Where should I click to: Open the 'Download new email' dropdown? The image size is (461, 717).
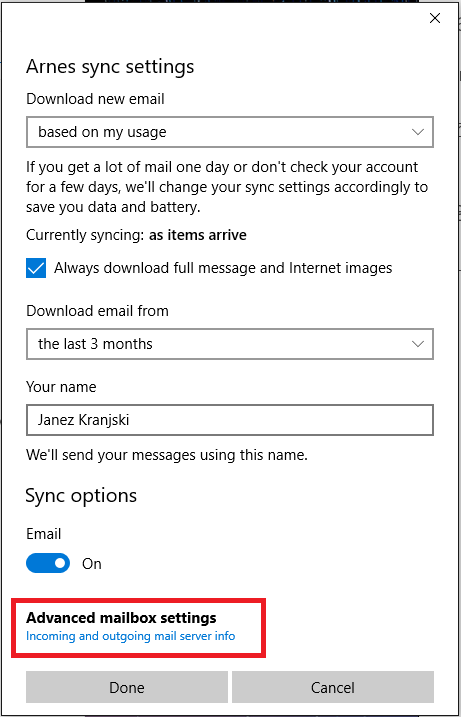(230, 132)
